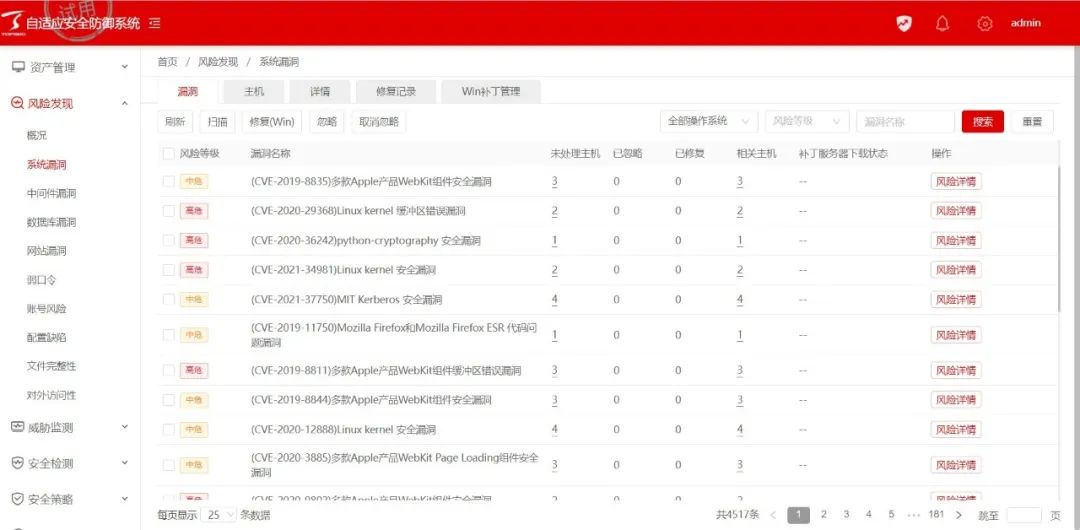Click the 资产管理 monitor icon in sidebar

pos(17,67)
